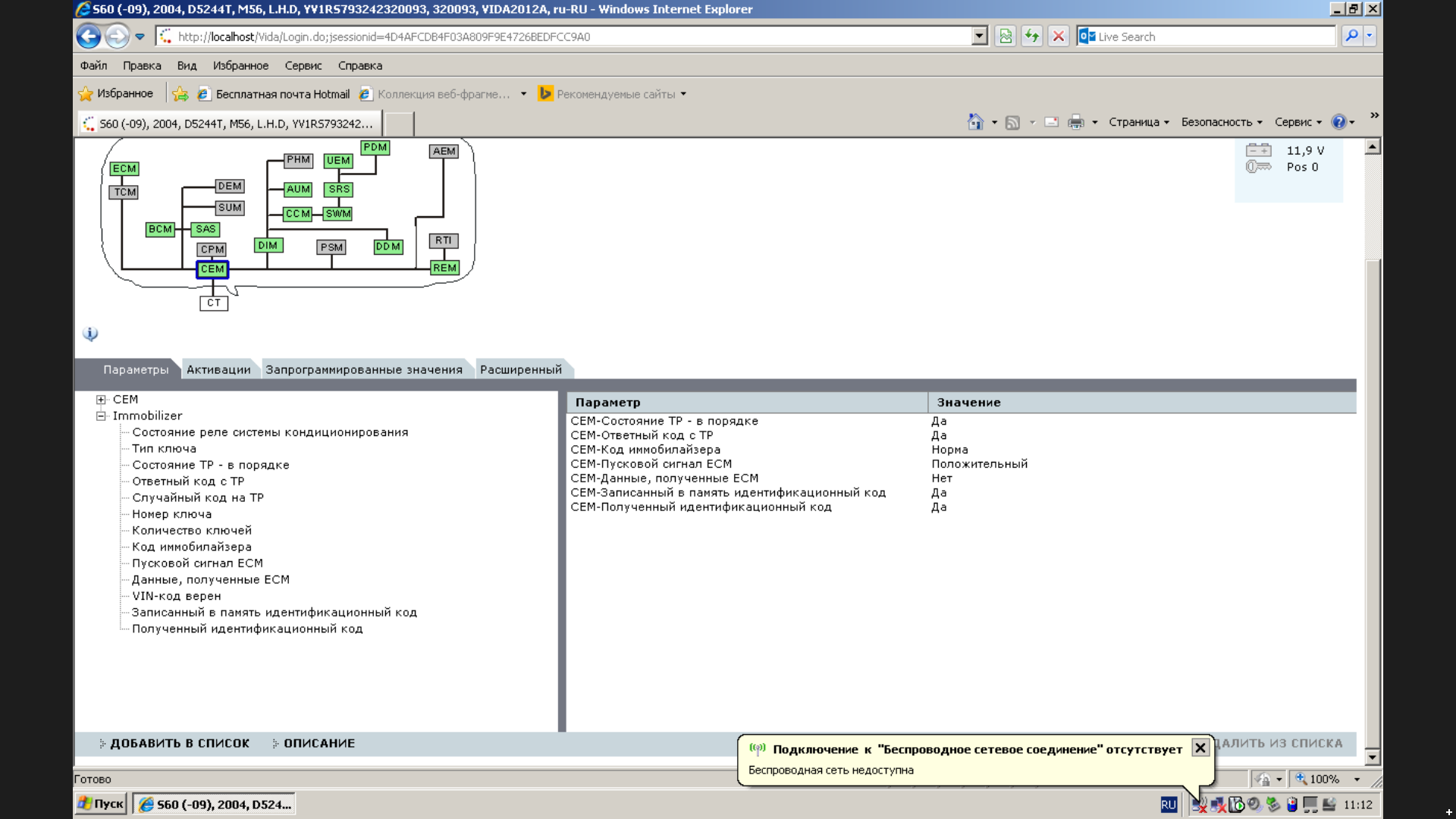Click the Print icon in command bar
Screen dimensions: 1456x819
click(x=1075, y=122)
